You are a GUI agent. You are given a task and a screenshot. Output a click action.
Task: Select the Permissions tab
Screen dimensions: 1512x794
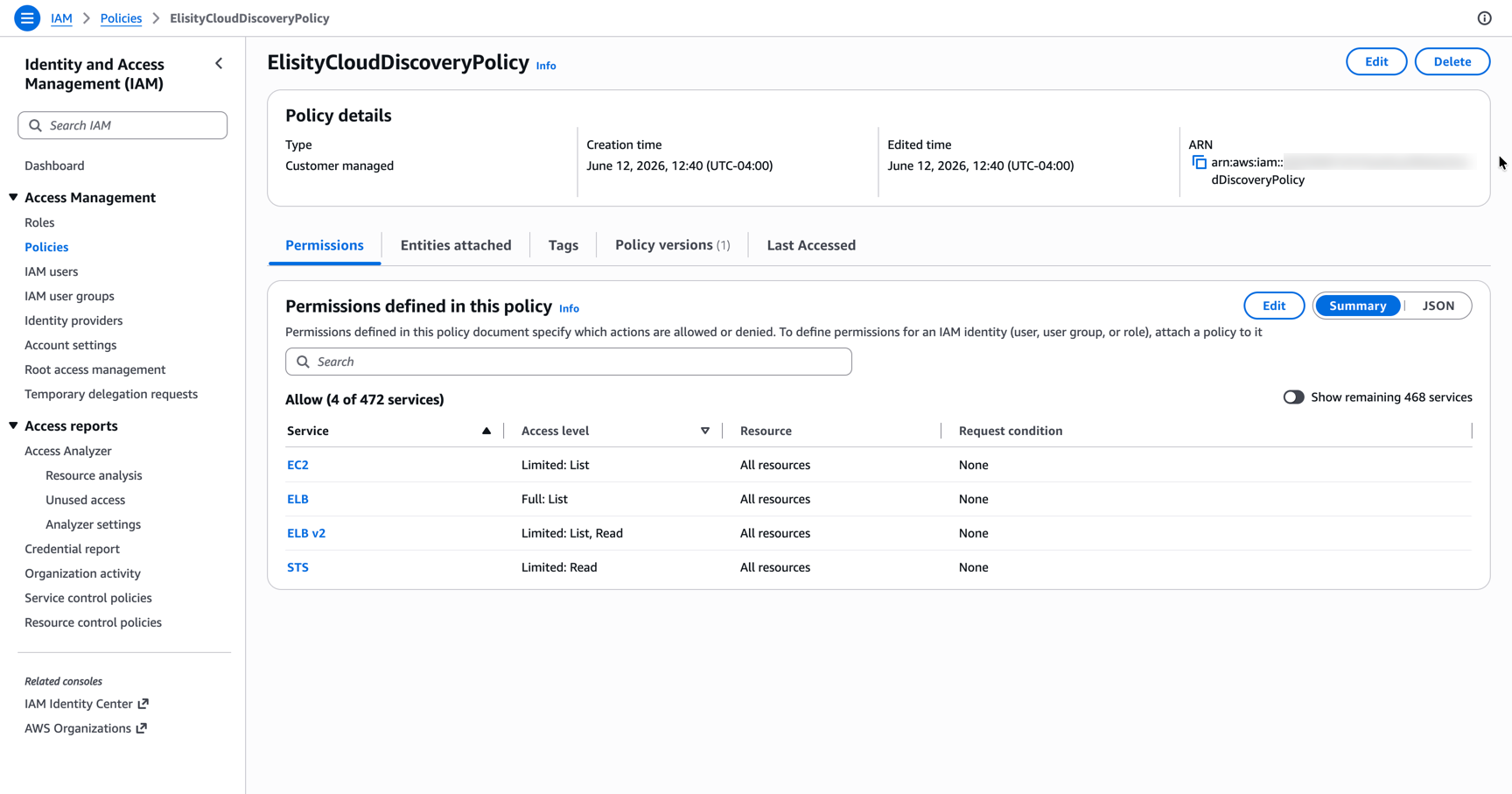tap(324, 245)
